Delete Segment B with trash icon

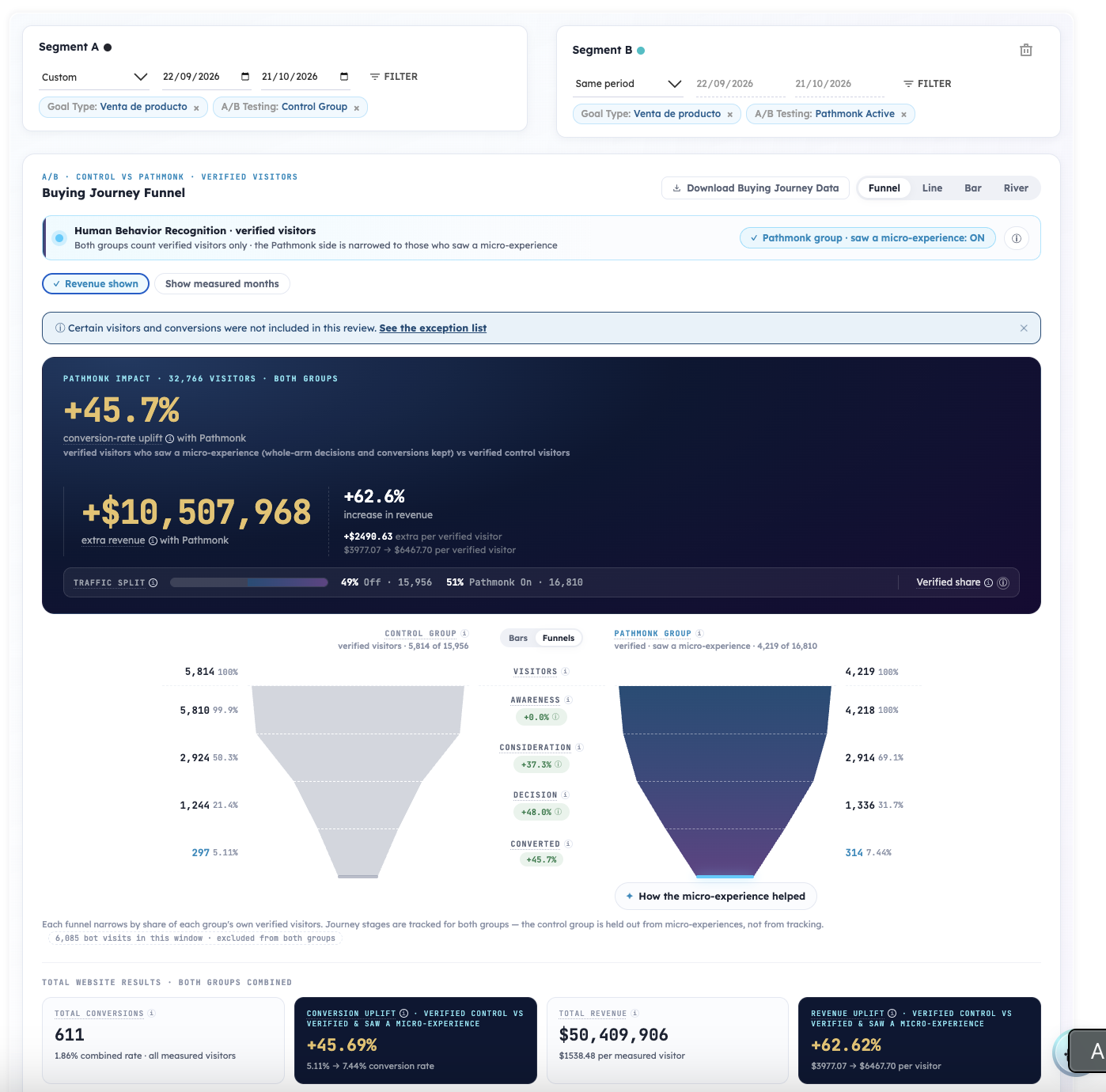coord(1025,50)
